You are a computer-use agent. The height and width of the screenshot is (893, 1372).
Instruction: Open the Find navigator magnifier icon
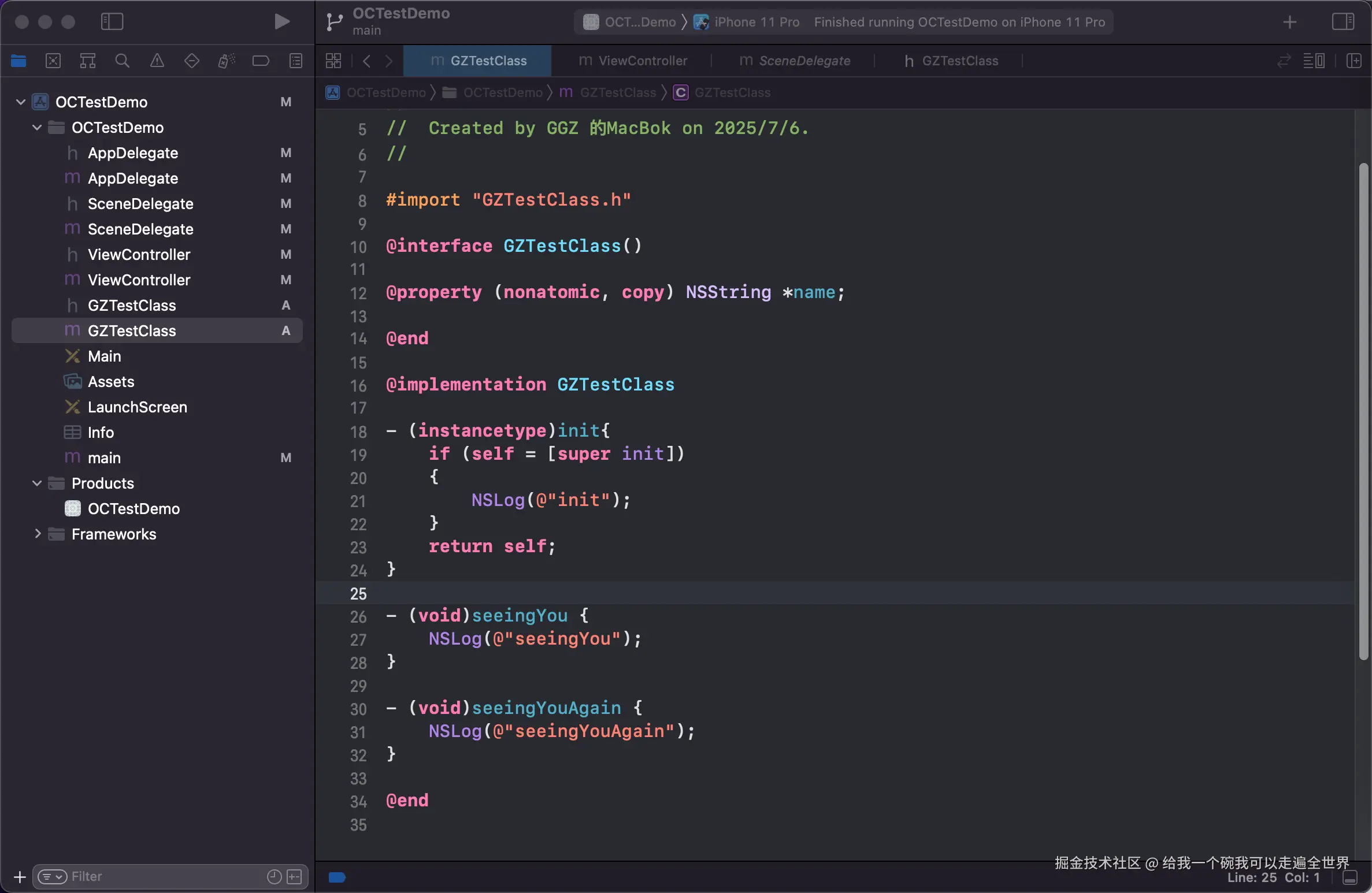122,61
